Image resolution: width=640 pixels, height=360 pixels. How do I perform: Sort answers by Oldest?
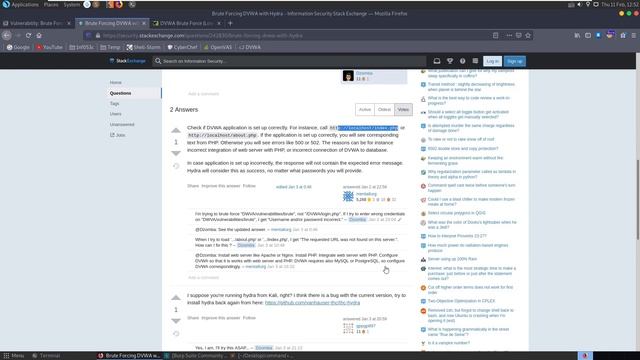[x=384, y=109]
